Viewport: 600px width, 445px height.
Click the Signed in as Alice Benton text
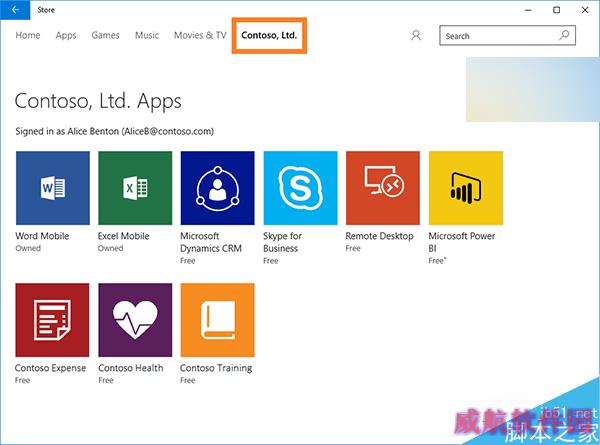(114, 131)
